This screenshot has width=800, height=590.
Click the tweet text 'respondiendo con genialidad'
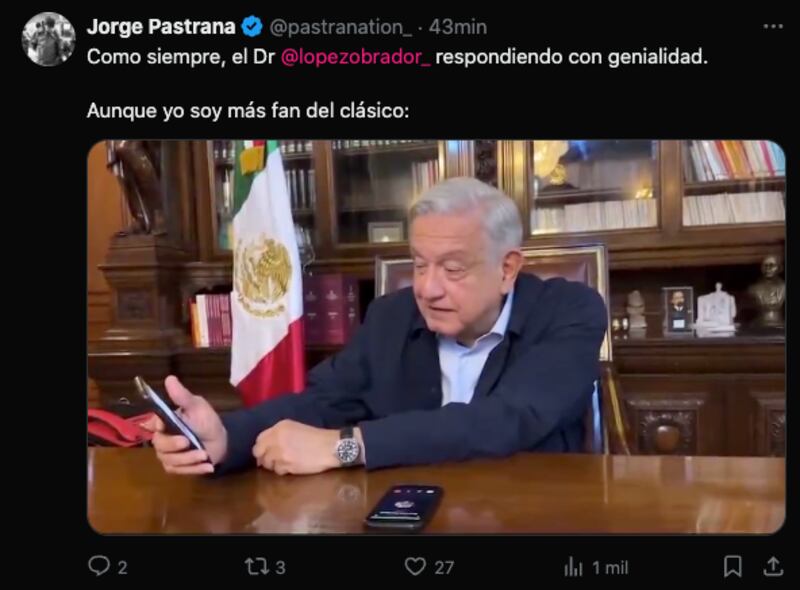[x=571, y=57]
